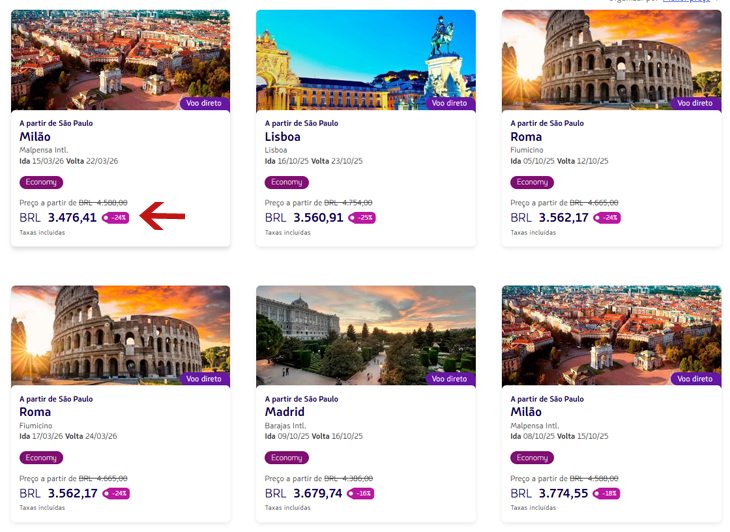This screenshot has height=532, width=730.
Task: Click the -18% discount tag on Milão 3.774,55 offer
Action: [606, 493]
